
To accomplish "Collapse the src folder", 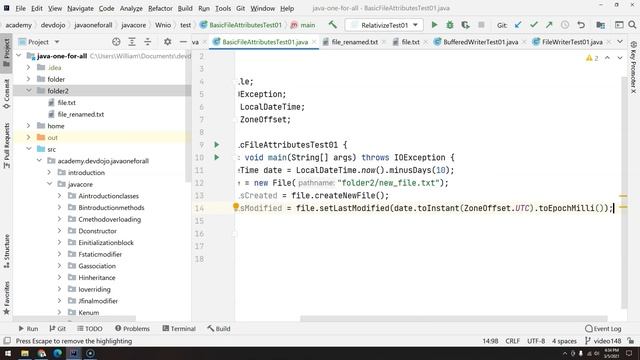I will tap(29, 149).
